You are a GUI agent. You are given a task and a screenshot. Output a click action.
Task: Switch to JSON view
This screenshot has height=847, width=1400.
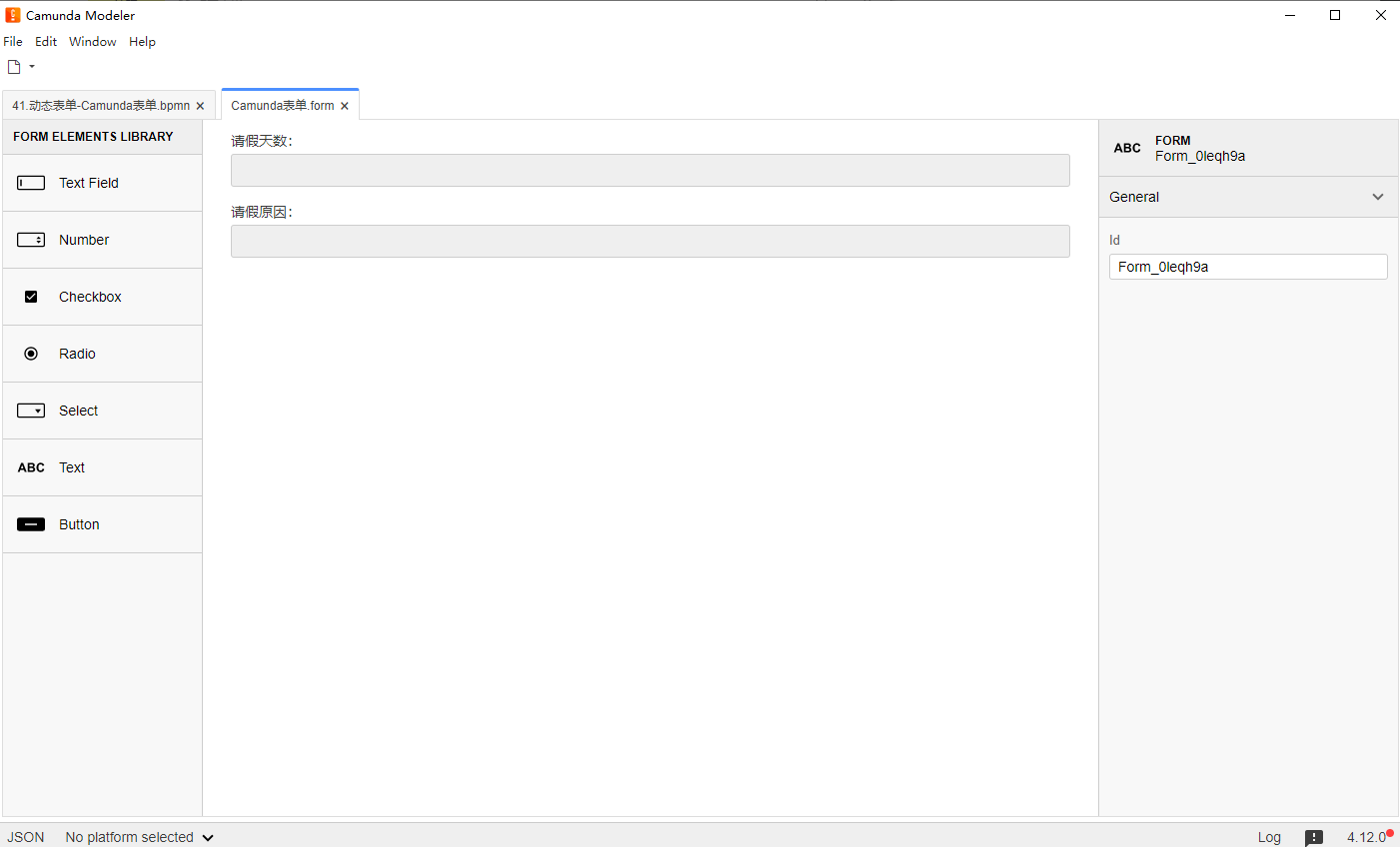coord(26,837)
